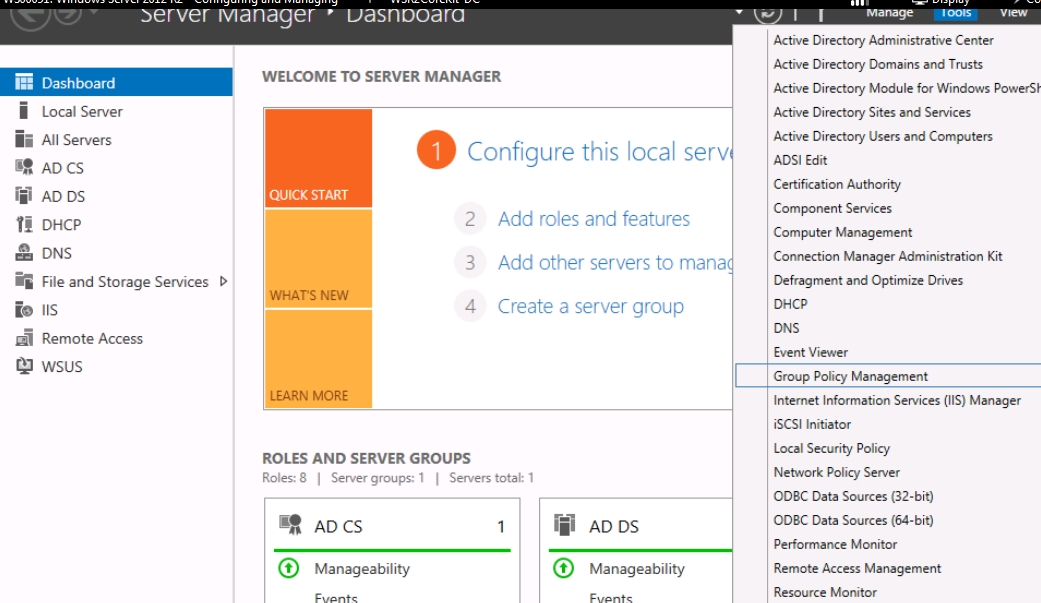Open dropdown arrow beside refresh icon
Image resolution: width=1041 pixels, height=603 pixels.
tap(739, 12)
